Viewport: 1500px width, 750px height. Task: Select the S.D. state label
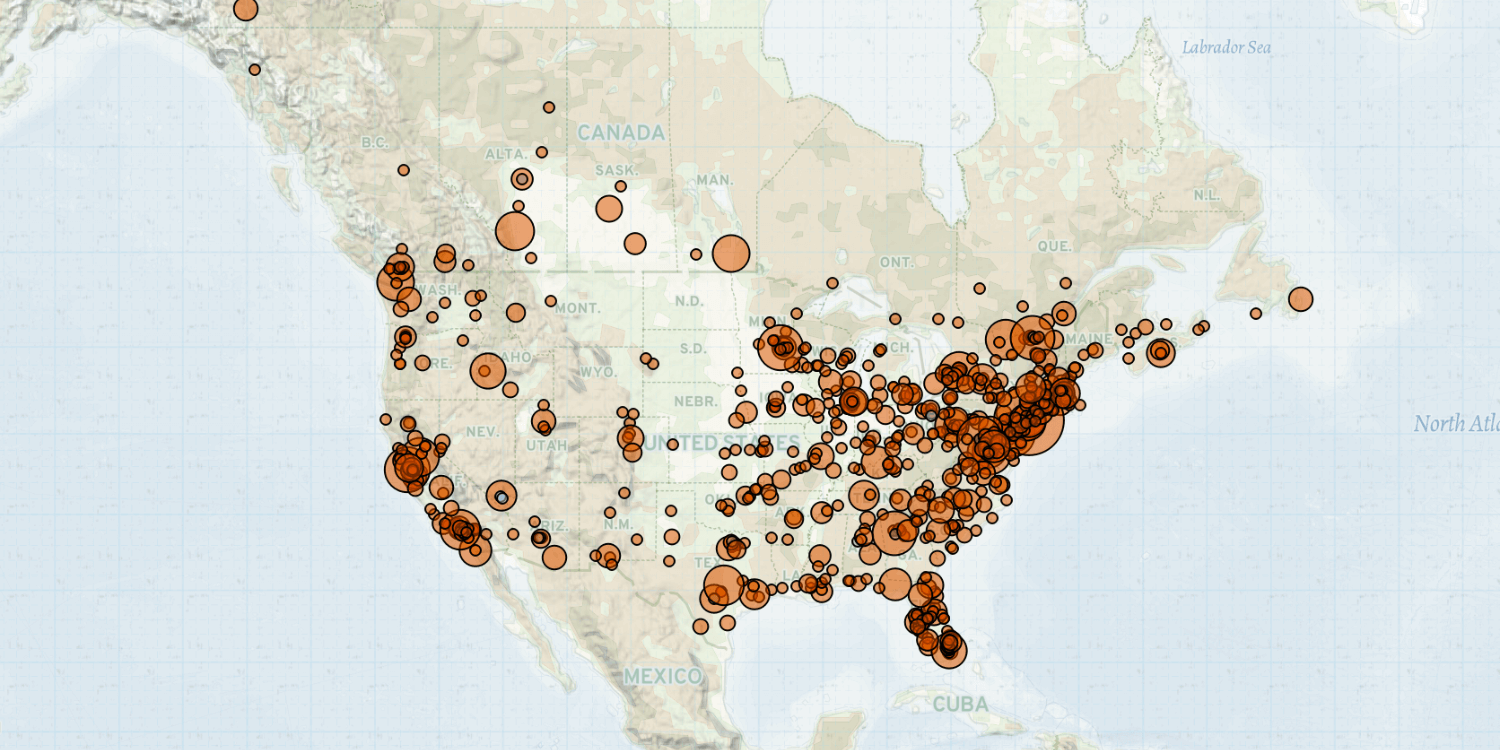tap(692, 349)
